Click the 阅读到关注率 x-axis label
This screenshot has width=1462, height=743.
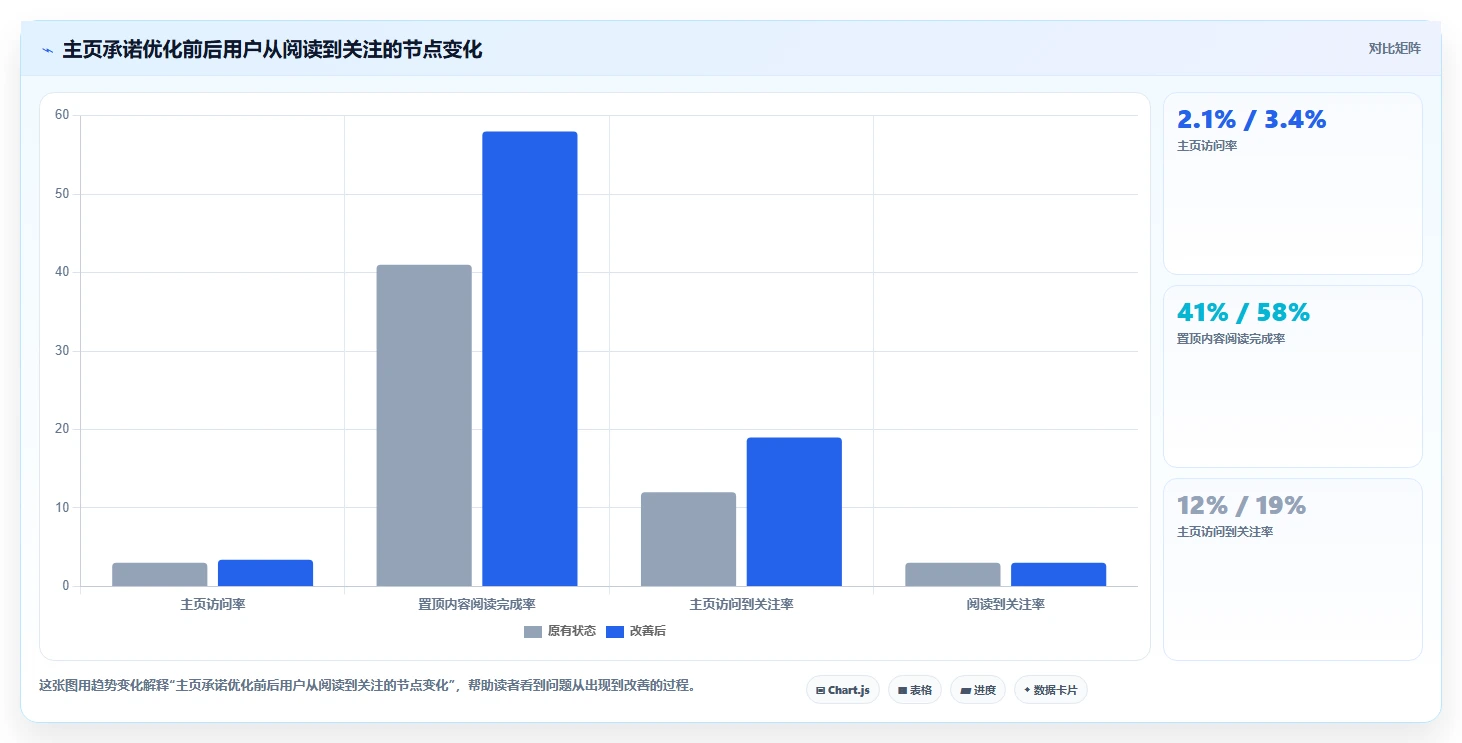[x=1006, y=605]
